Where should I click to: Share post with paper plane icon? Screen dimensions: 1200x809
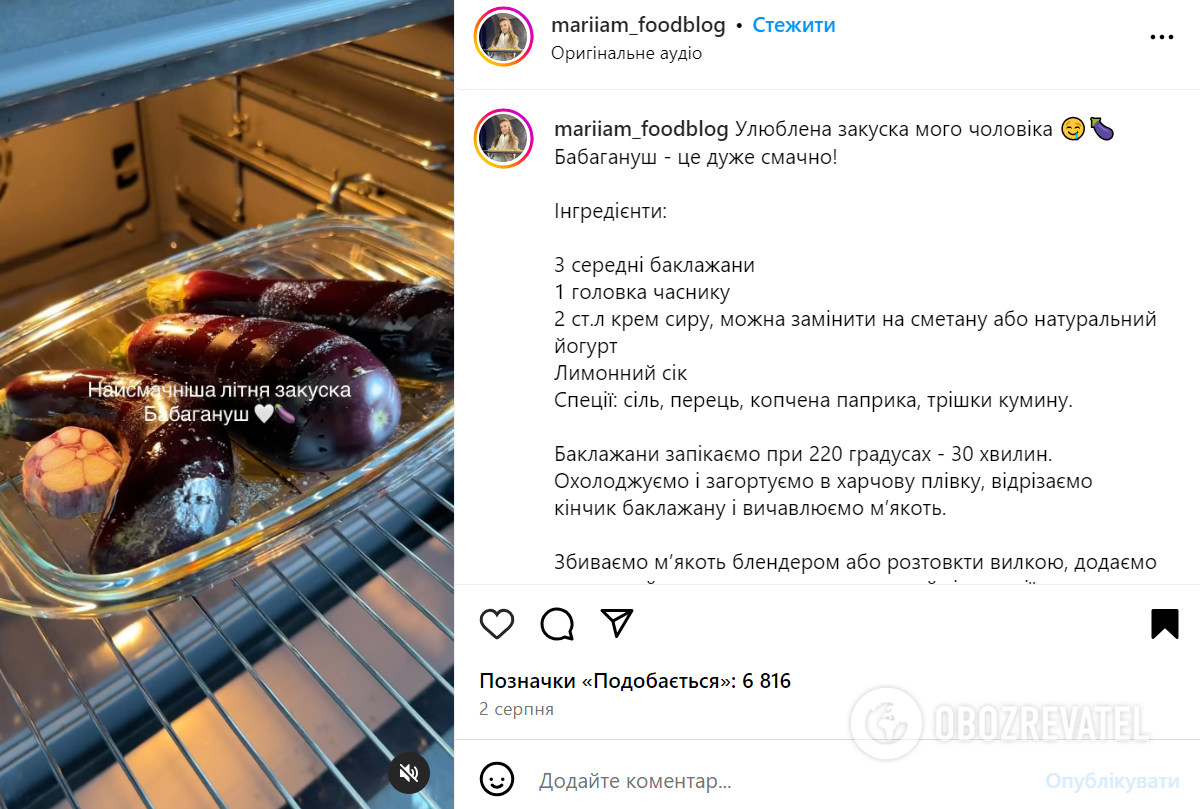(x=617, y=623)
